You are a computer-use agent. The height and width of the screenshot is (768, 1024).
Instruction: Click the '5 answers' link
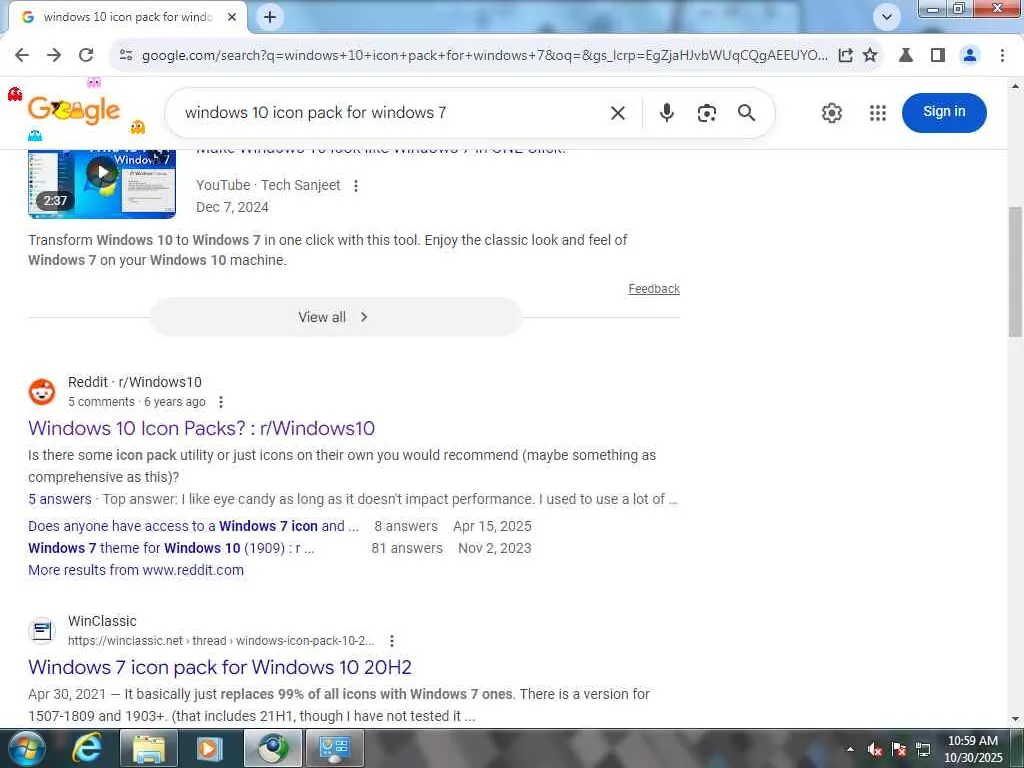click(x=59, y=499)
